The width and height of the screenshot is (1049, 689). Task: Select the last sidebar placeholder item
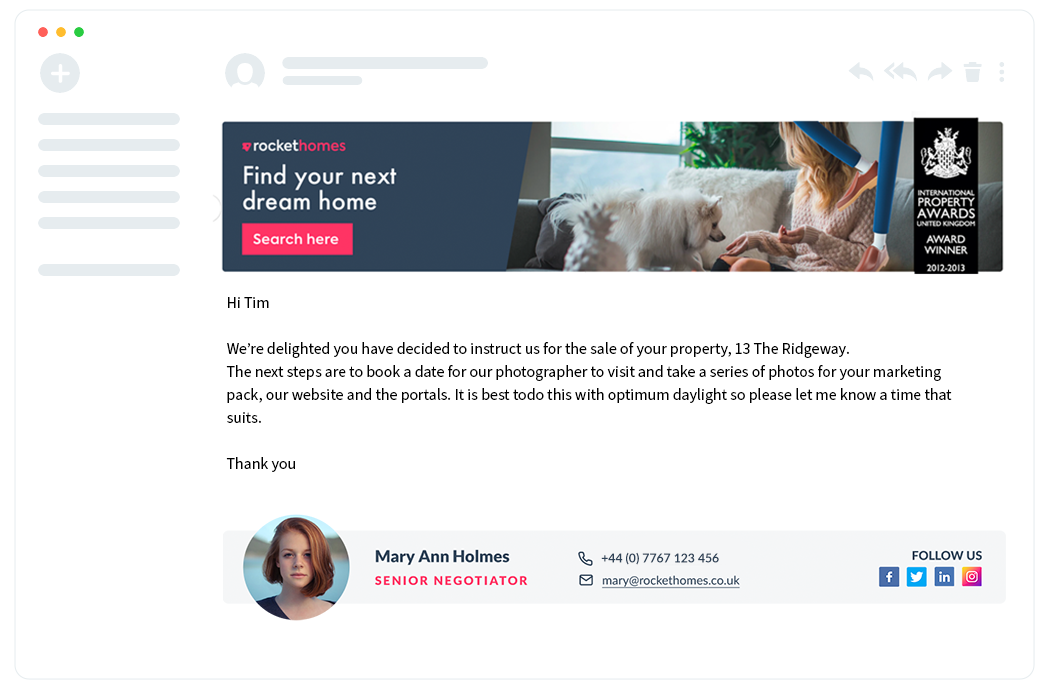pos(109,270)
